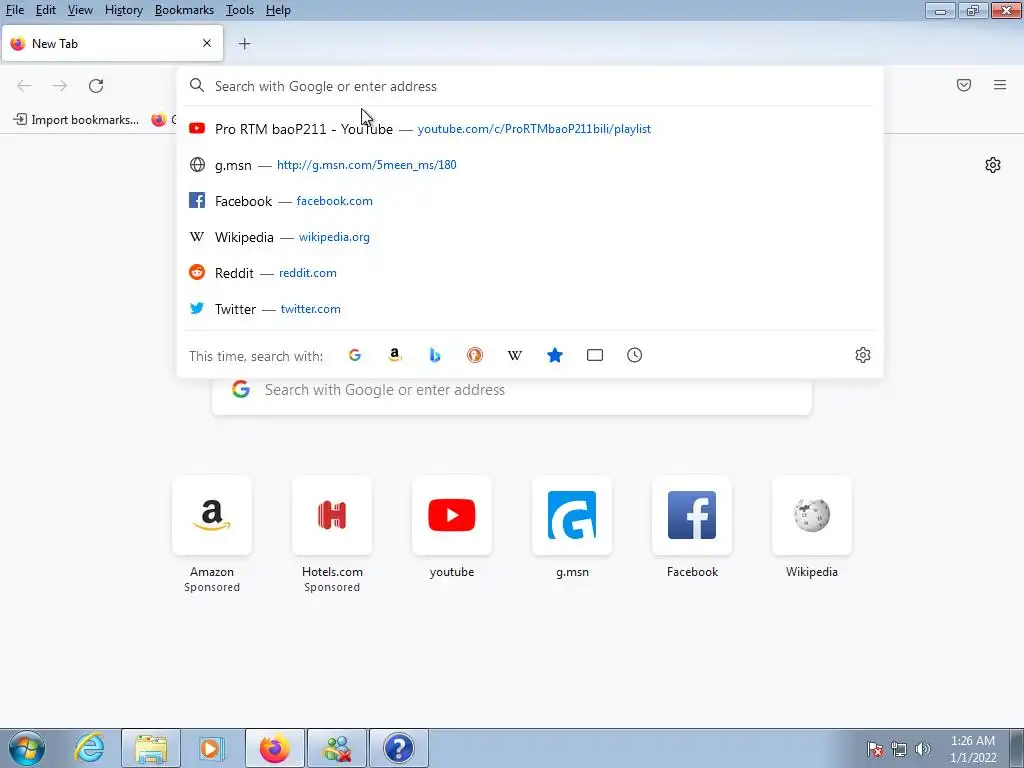Select the Reddit suggestion row

coord(530,273)
